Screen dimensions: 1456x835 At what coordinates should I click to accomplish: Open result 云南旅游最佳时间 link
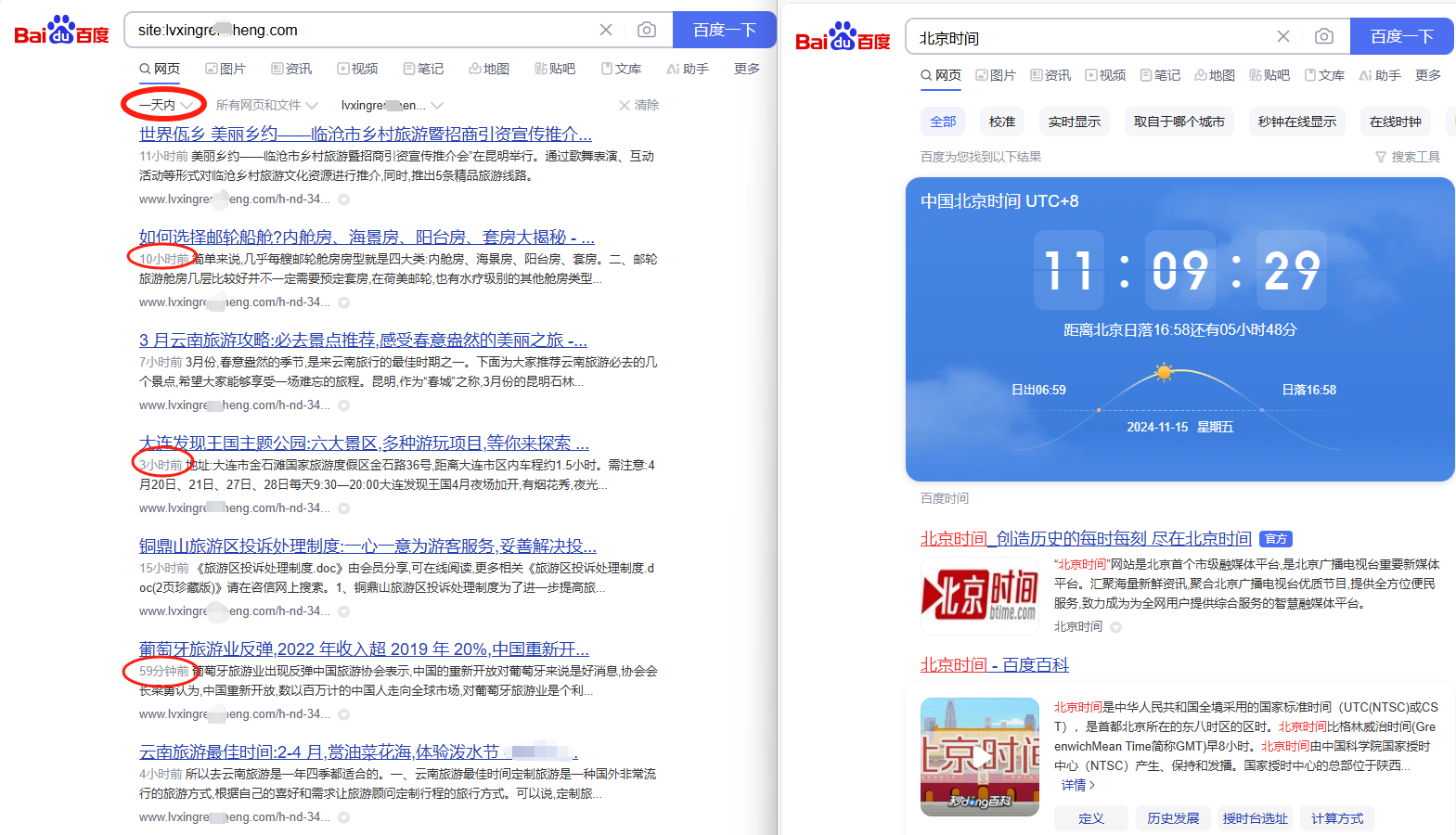point(358,751)
